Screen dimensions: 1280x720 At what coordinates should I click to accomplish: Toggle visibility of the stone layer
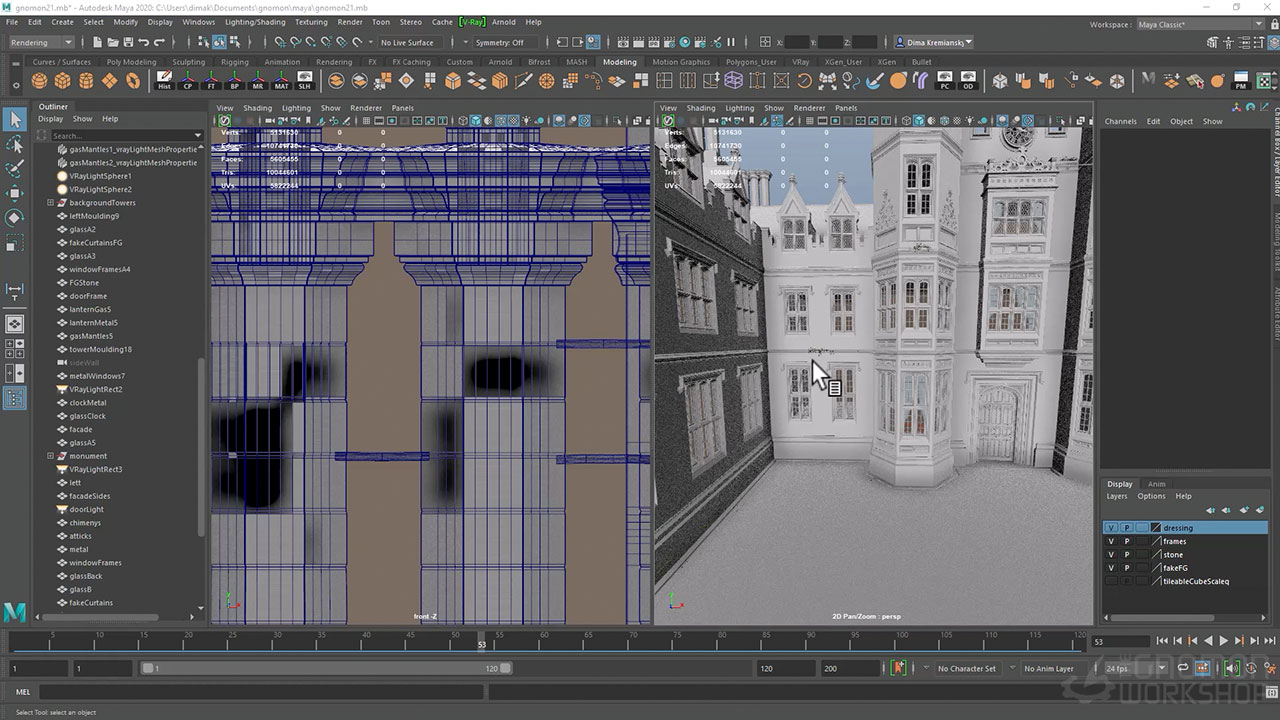(1110, 554)
